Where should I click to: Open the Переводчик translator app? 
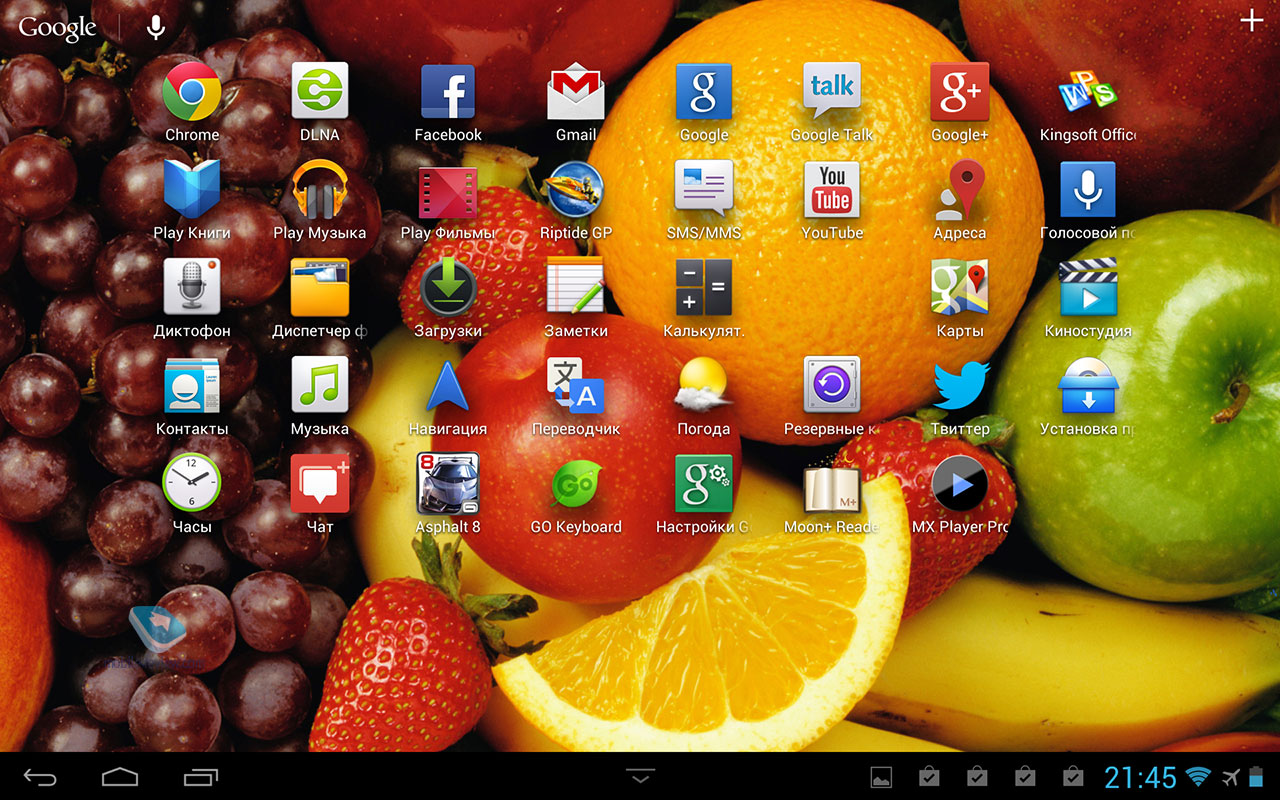tap(576, 386)
